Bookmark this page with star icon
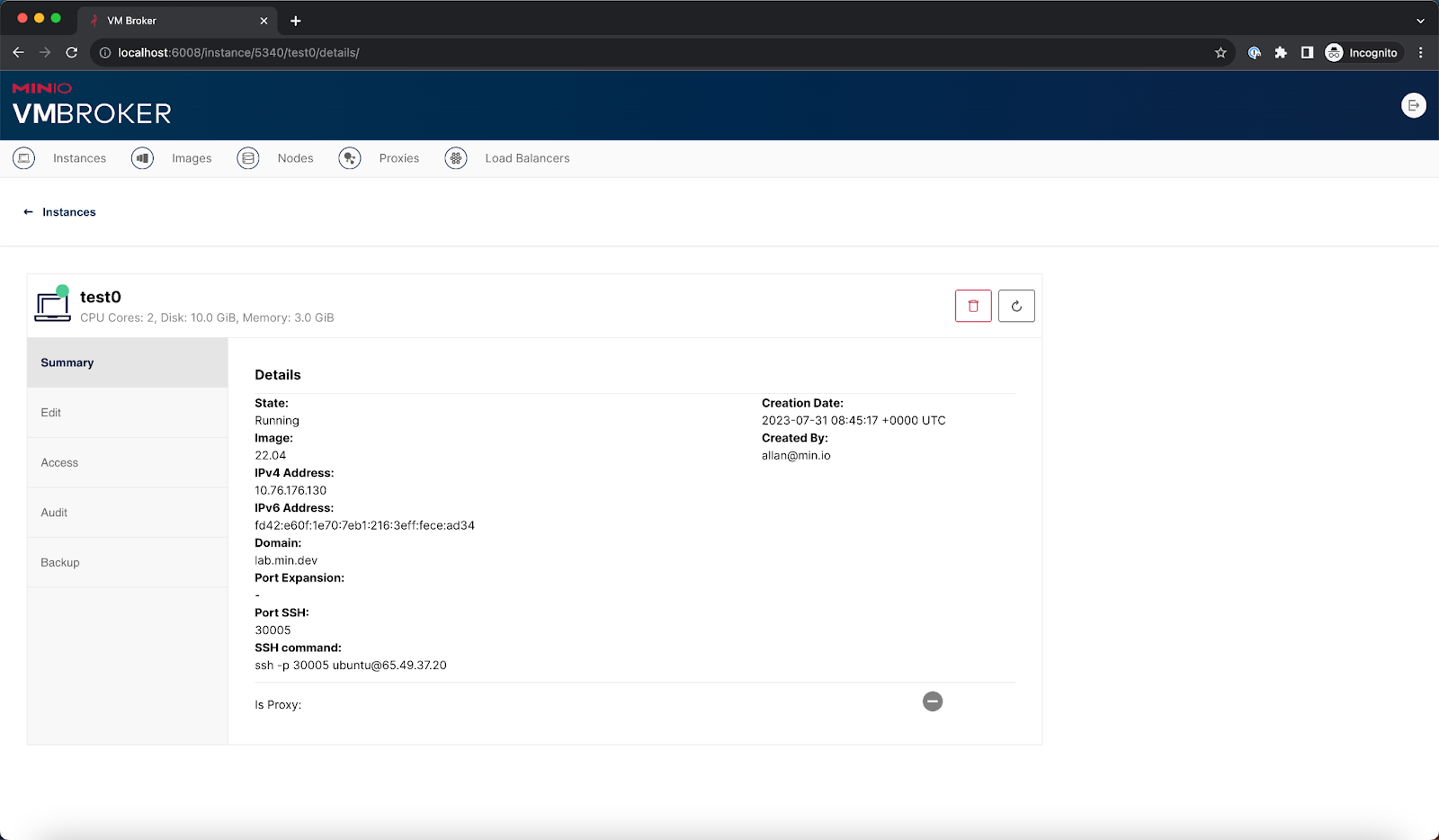Viewport: 1439px width, 840px height. point(1220,53)
